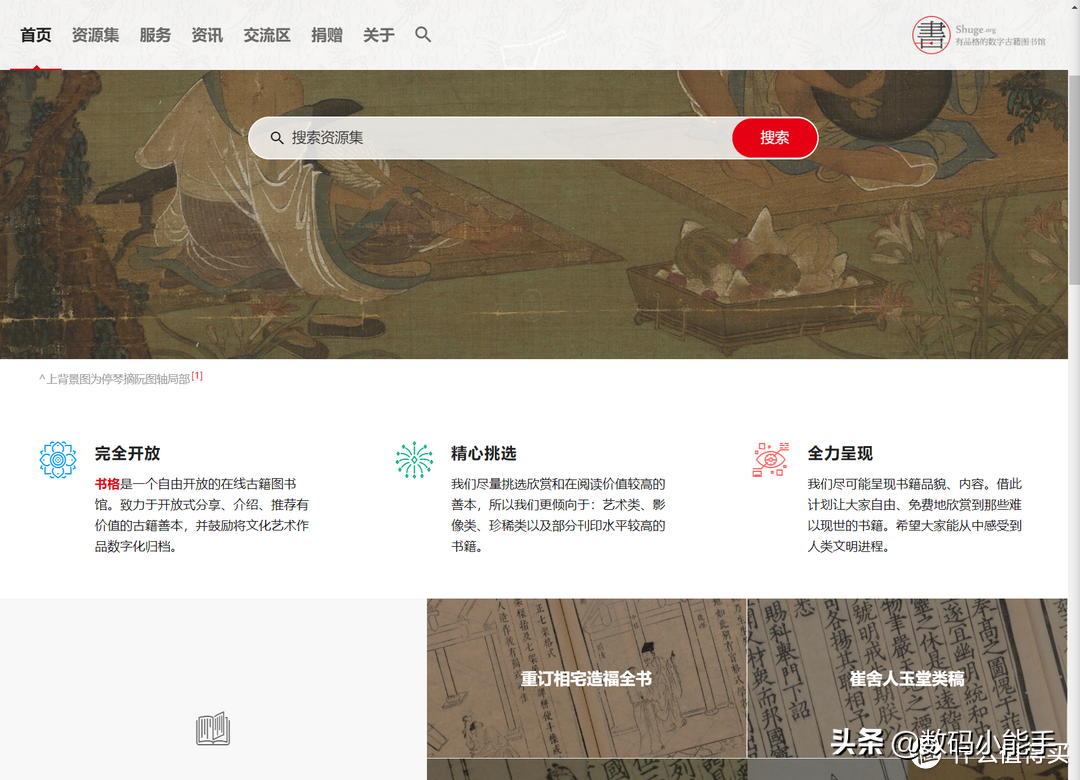Click the red 书格 text link
The height and width of the screenshot is (780, 1080).
pos(105,483)
